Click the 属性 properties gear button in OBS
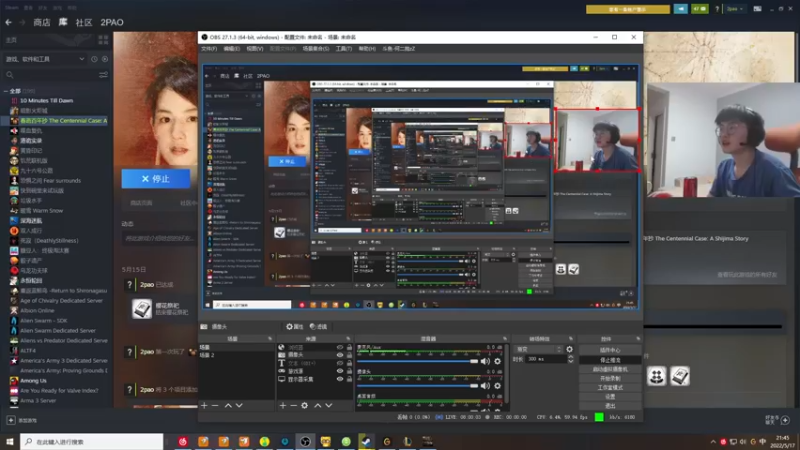The image size is (800, 450). pyautogui.click(x=294, y=327)
